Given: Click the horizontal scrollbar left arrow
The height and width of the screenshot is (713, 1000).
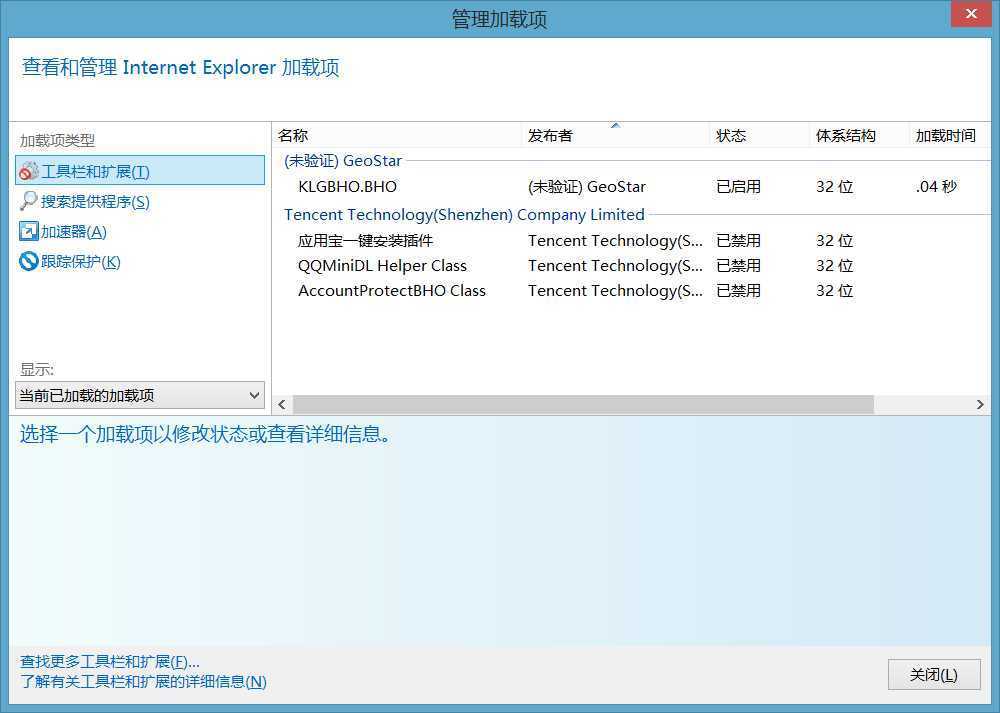Looking at the screenshot, I should coord(282,404).
